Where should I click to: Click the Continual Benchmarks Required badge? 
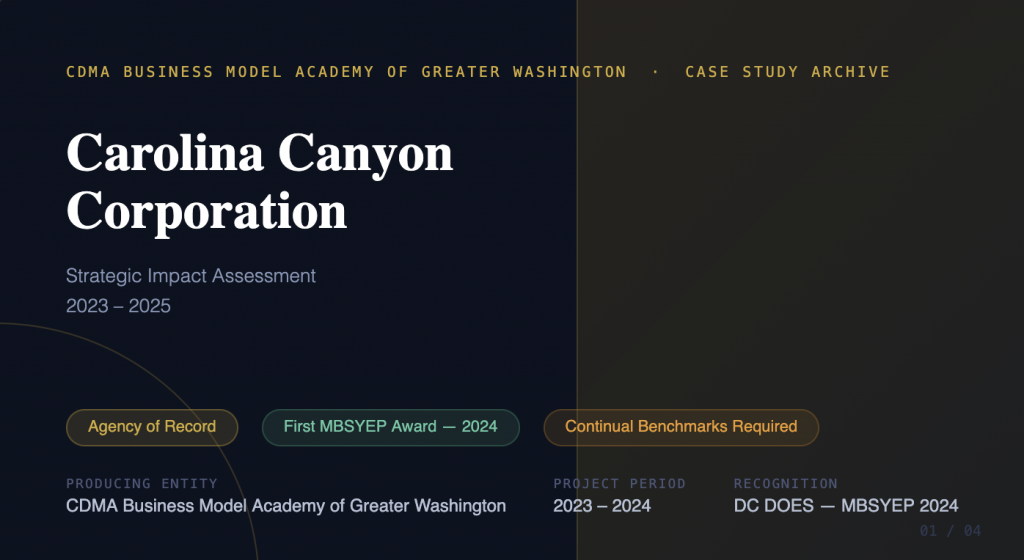[680, 427]
